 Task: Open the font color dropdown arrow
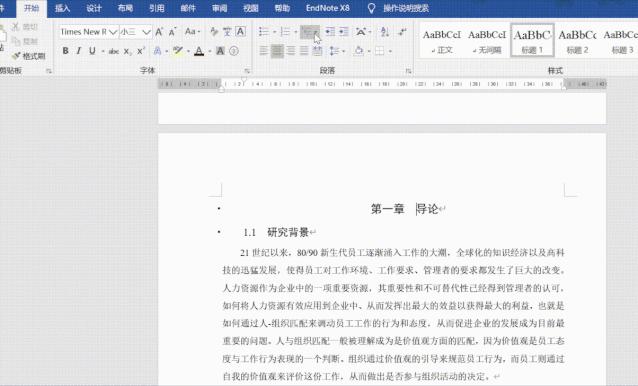210,51
